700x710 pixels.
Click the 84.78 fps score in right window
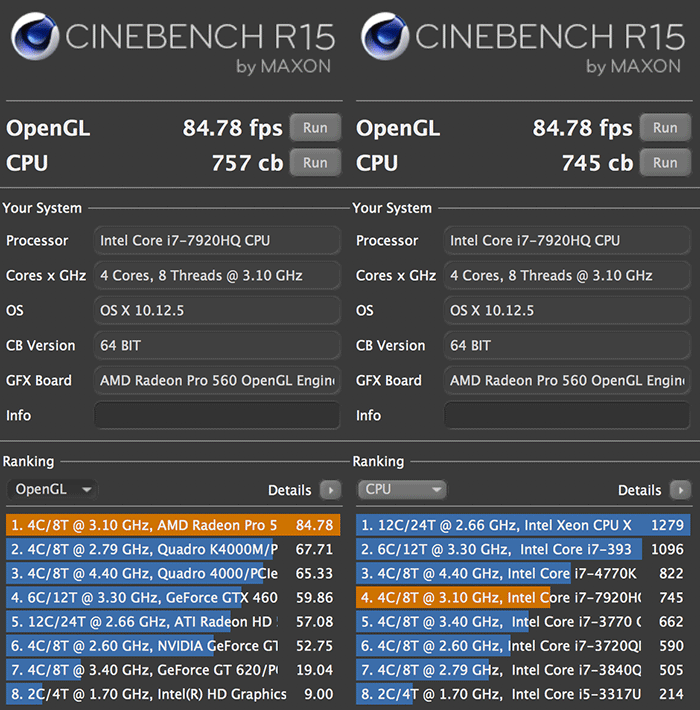coord(583,128)
